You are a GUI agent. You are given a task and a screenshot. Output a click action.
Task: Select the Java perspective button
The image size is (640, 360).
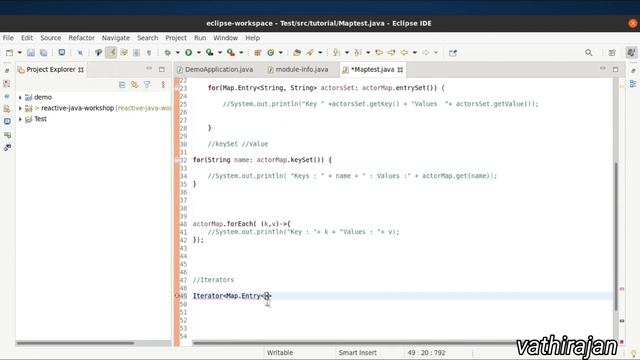631,52
